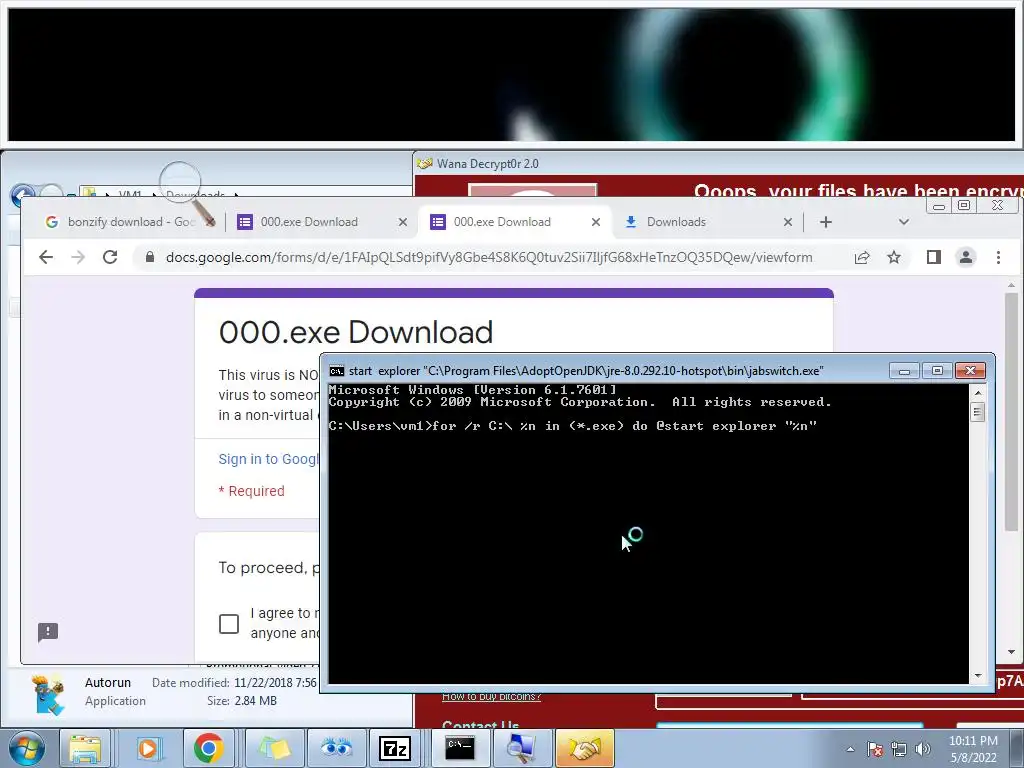1024x768 pixels.
Task: Click the form report feedback icon
Action: click(x=48, y=632)
